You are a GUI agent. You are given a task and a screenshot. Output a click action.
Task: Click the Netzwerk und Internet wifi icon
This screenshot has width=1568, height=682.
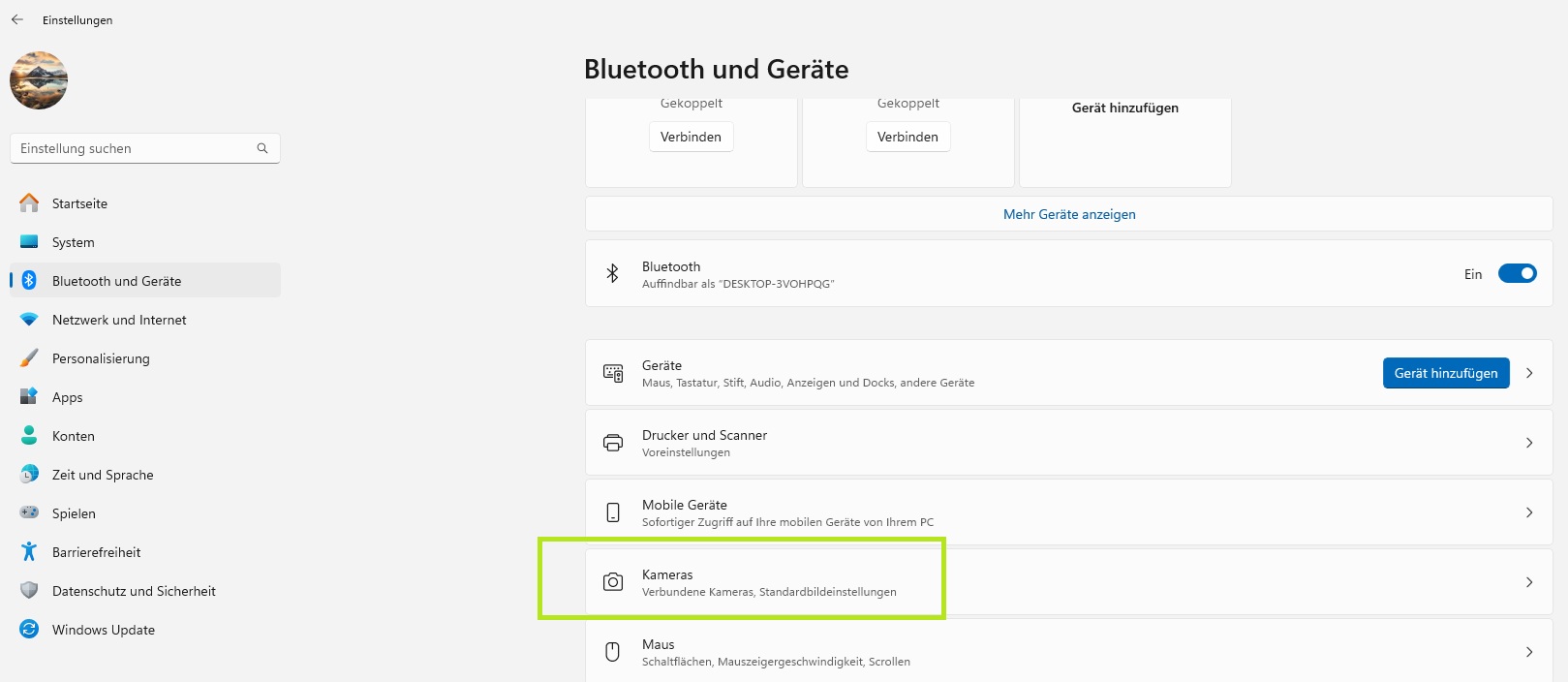pyautogui.click(x=29, y=320)
